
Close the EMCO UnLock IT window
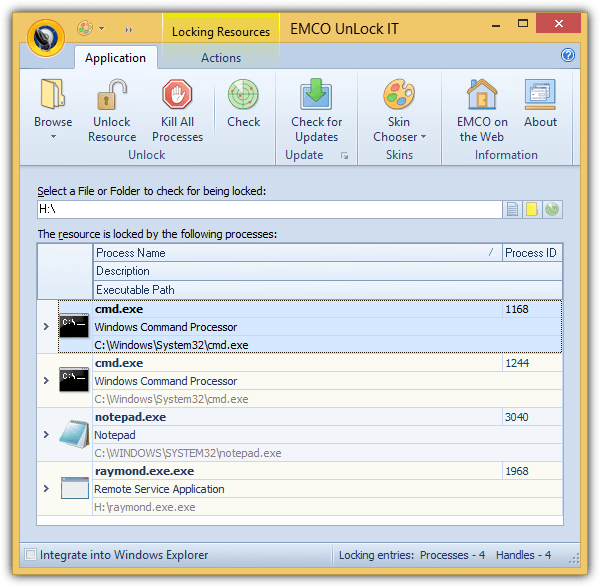tap(559, 24)
